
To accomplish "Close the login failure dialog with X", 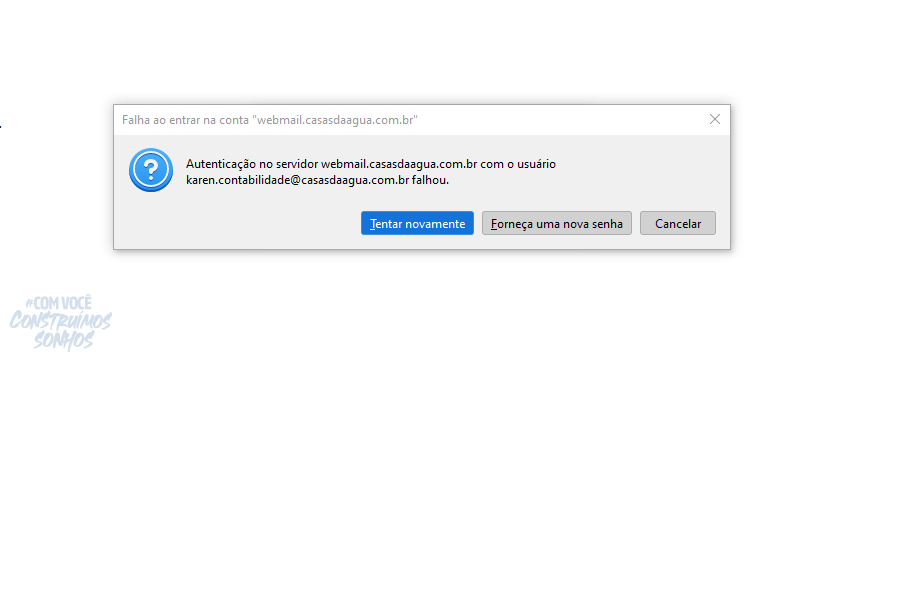I will pyautogui.click(x=715, y=119).
